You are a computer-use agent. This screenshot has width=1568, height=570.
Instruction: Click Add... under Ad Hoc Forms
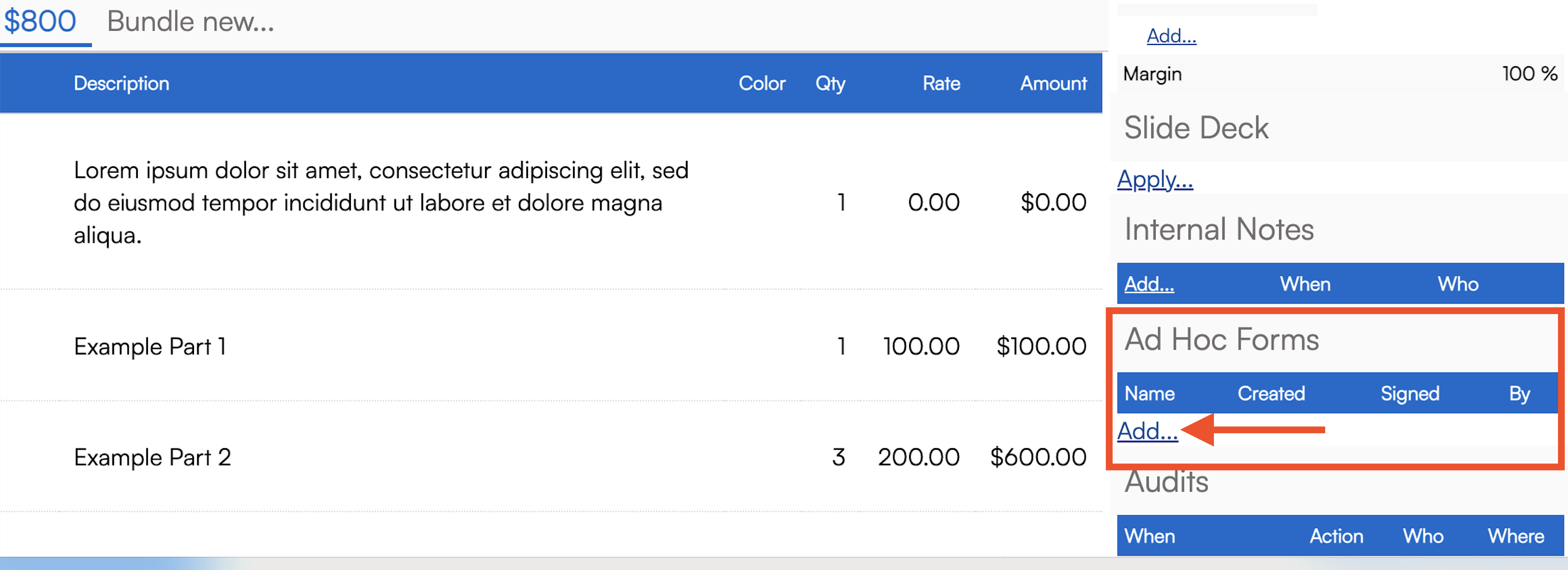[1148, 431]
